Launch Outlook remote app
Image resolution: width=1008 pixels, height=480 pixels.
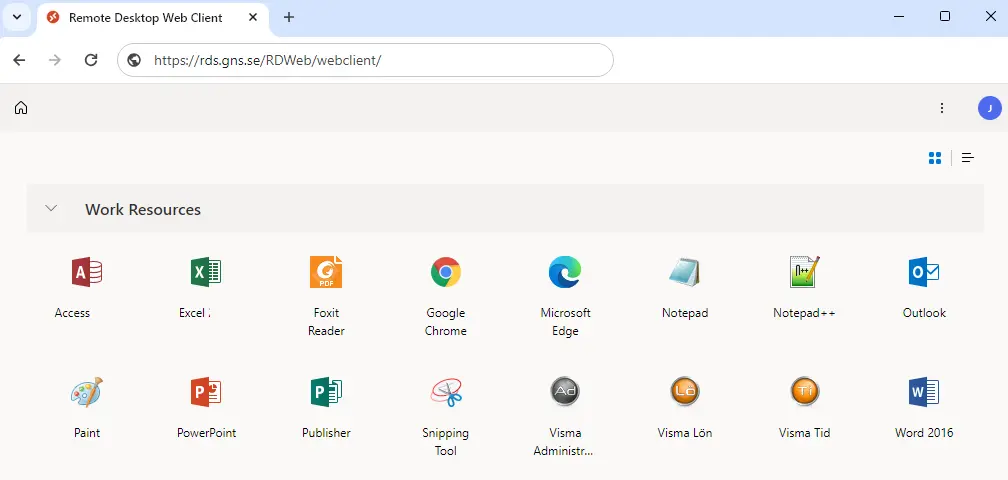(924, 272)
